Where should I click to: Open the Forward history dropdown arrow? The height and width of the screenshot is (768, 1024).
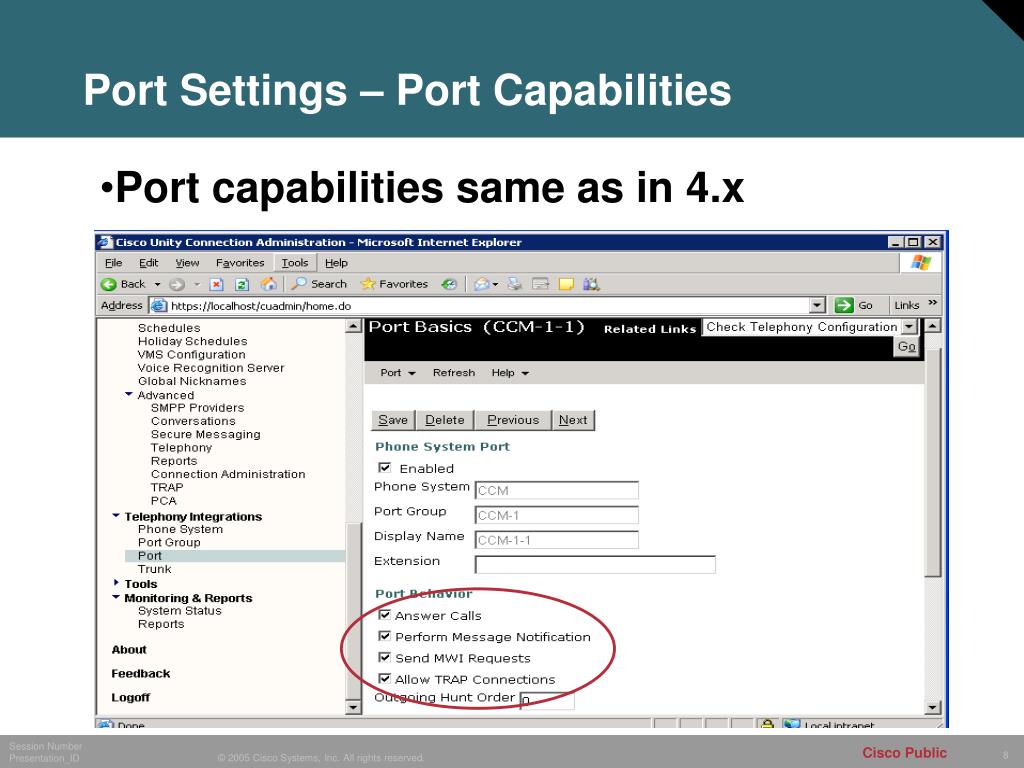click(x=197, y=284)
